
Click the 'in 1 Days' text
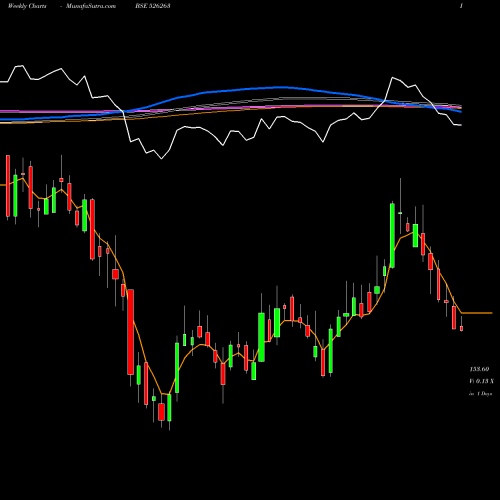481,394
